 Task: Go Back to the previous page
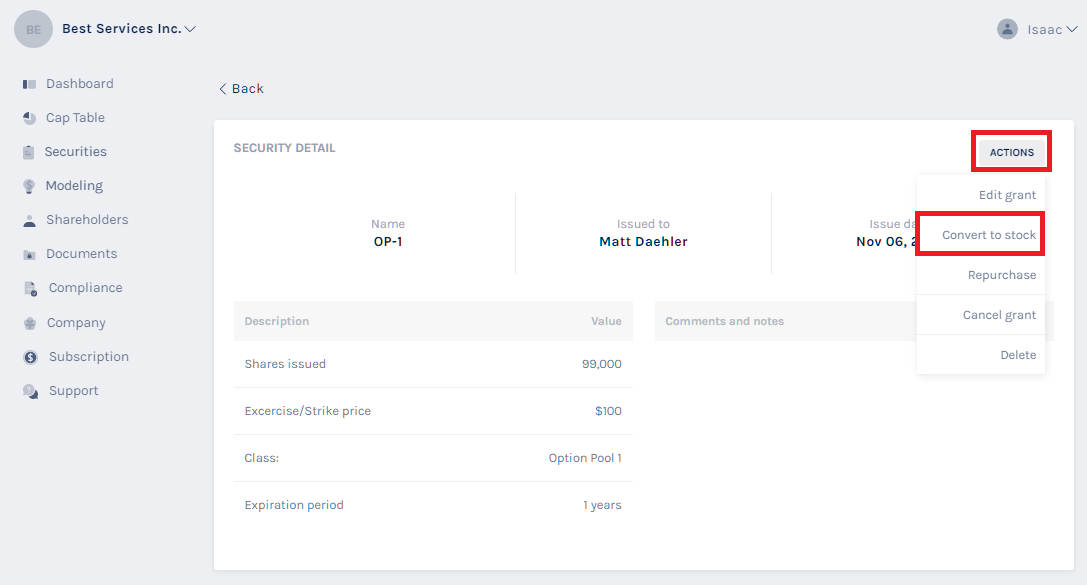coord(241,89)
